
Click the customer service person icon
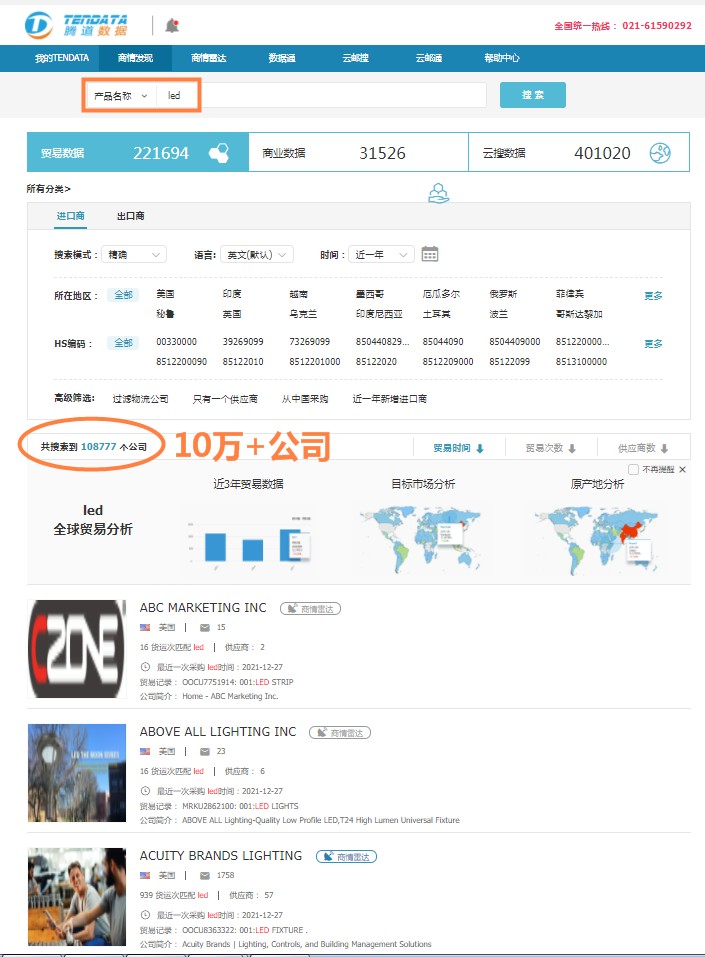438,193
